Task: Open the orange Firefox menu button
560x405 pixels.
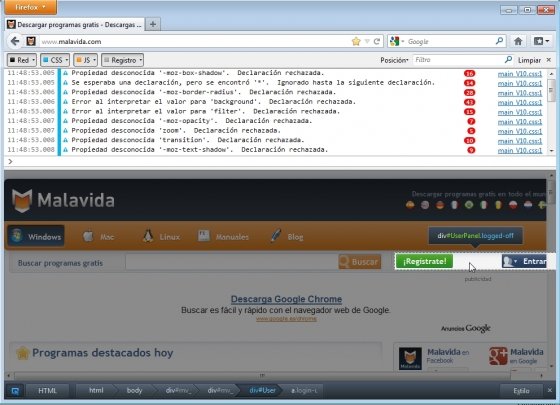Action: pos(31,7)
